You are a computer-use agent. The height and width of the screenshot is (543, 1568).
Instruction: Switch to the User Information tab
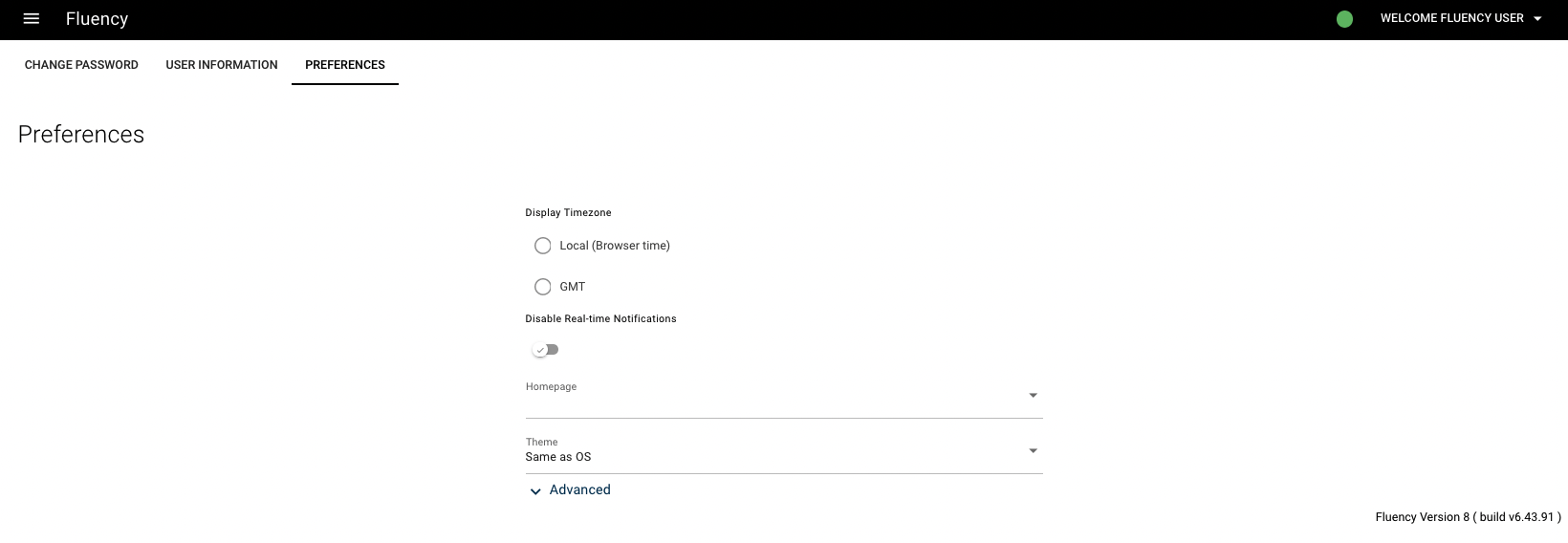pyautogui.click(x=222, y=65)
